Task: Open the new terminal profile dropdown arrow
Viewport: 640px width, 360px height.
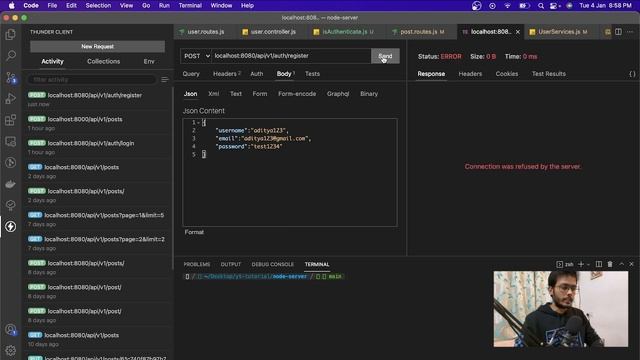Action: click(x=588, y=264)
